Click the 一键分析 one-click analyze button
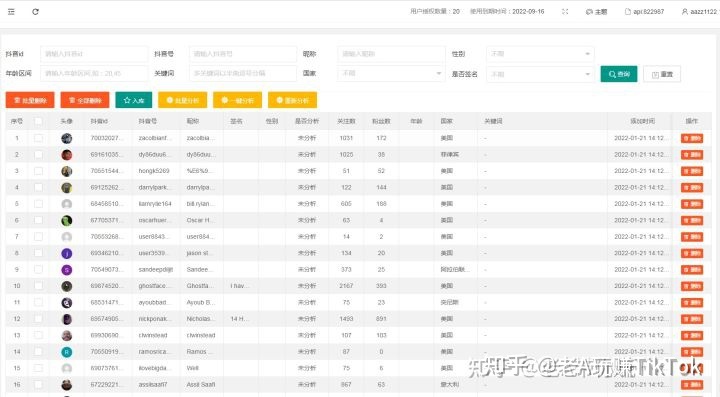720x397 pixels. coord(237,100)
